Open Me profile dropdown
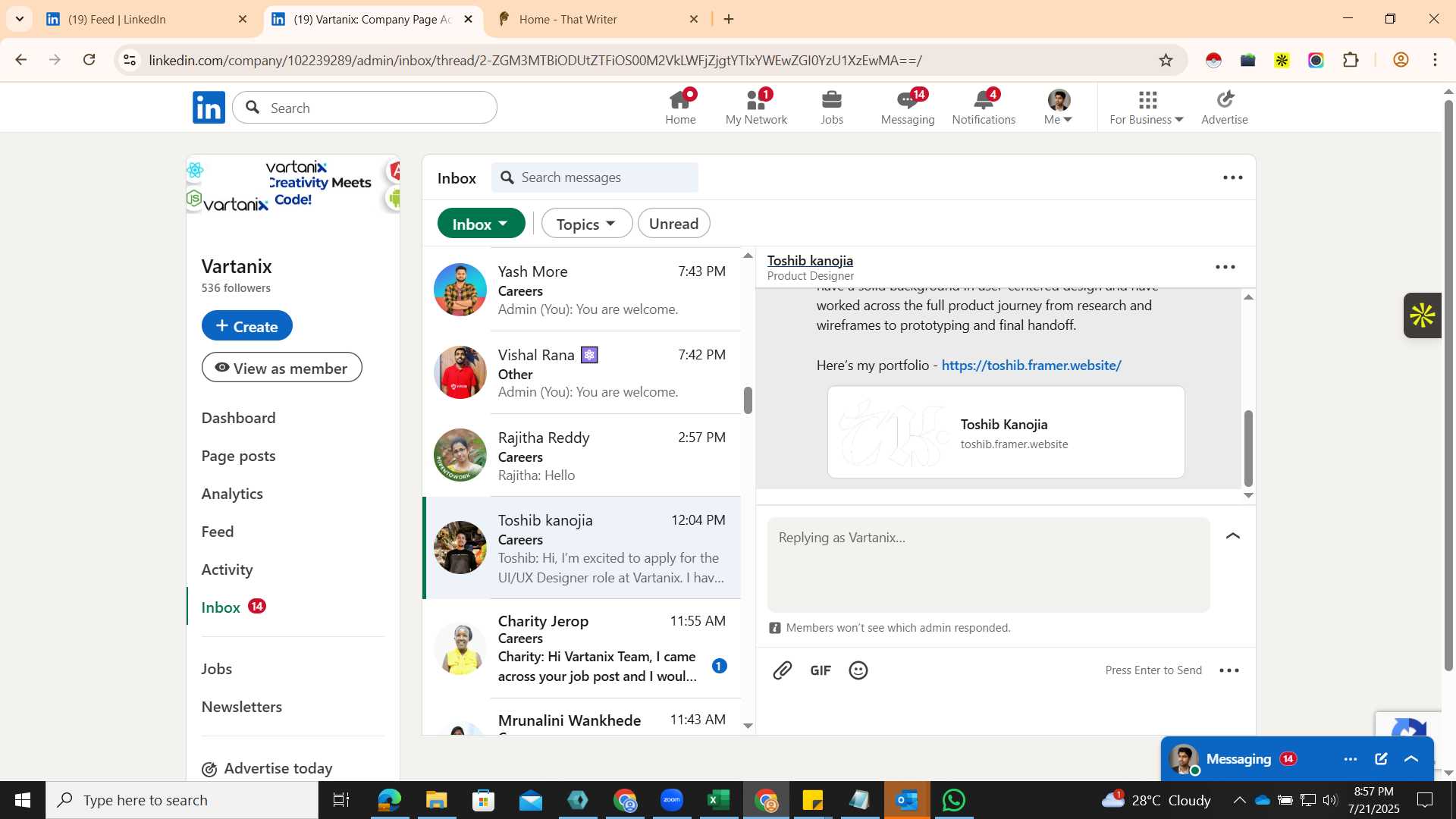The image size is (1456, 819). (x=1059, y=107)
